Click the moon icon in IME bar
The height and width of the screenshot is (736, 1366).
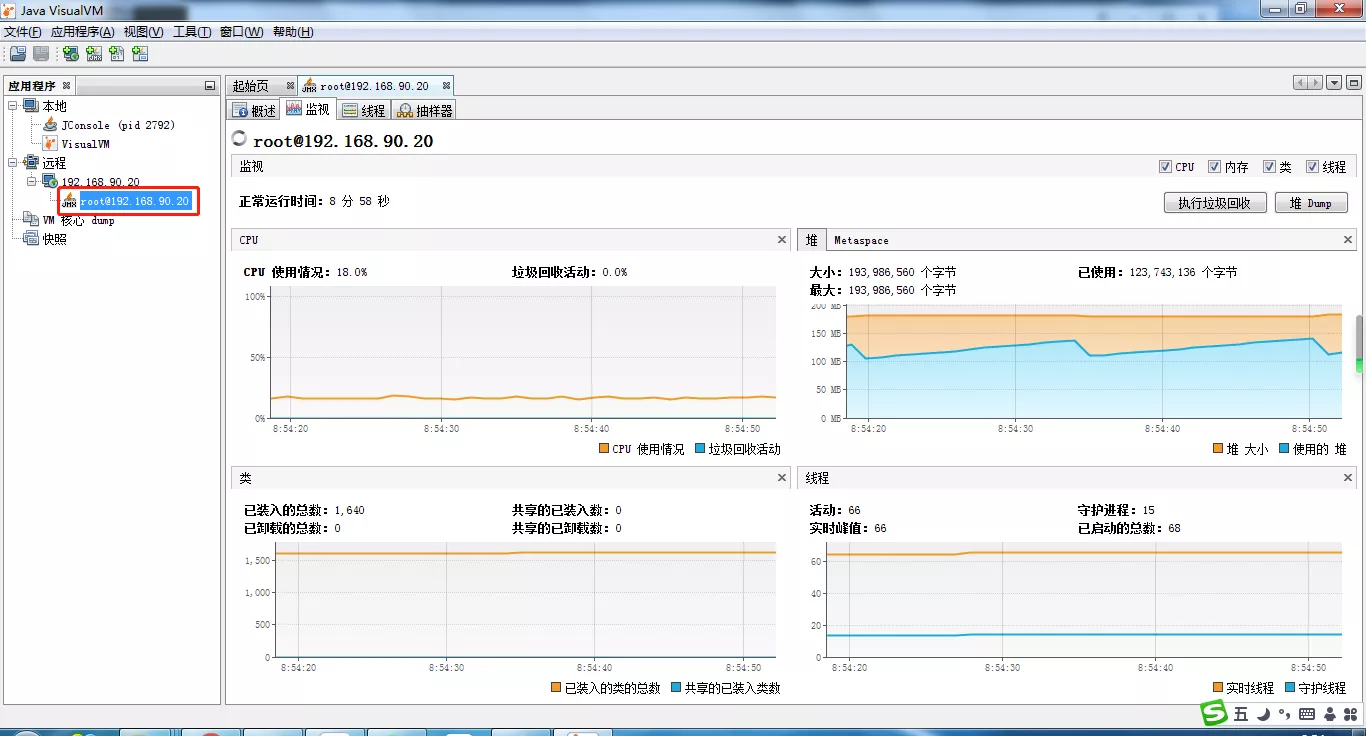point(1263,714)
